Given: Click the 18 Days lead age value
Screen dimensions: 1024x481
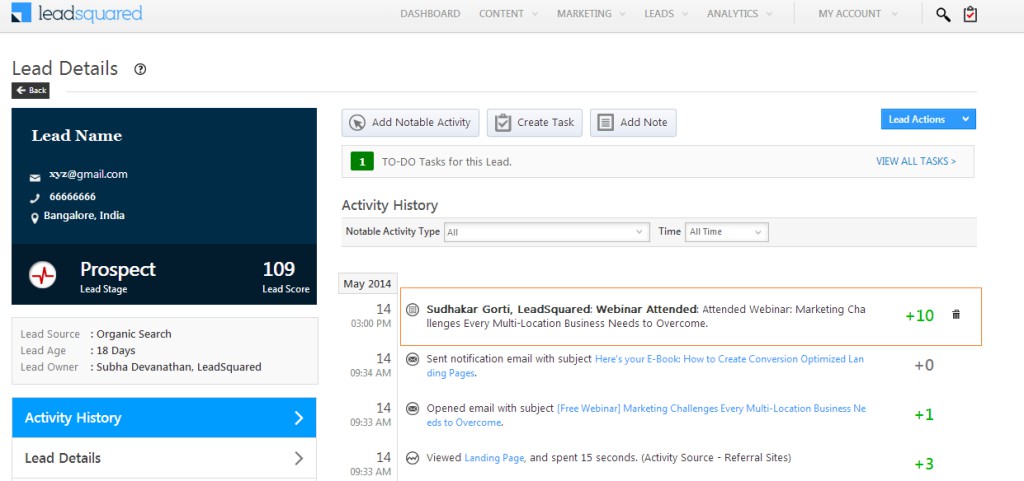Looking at the screenshot, I should click(x=116, y=351).
